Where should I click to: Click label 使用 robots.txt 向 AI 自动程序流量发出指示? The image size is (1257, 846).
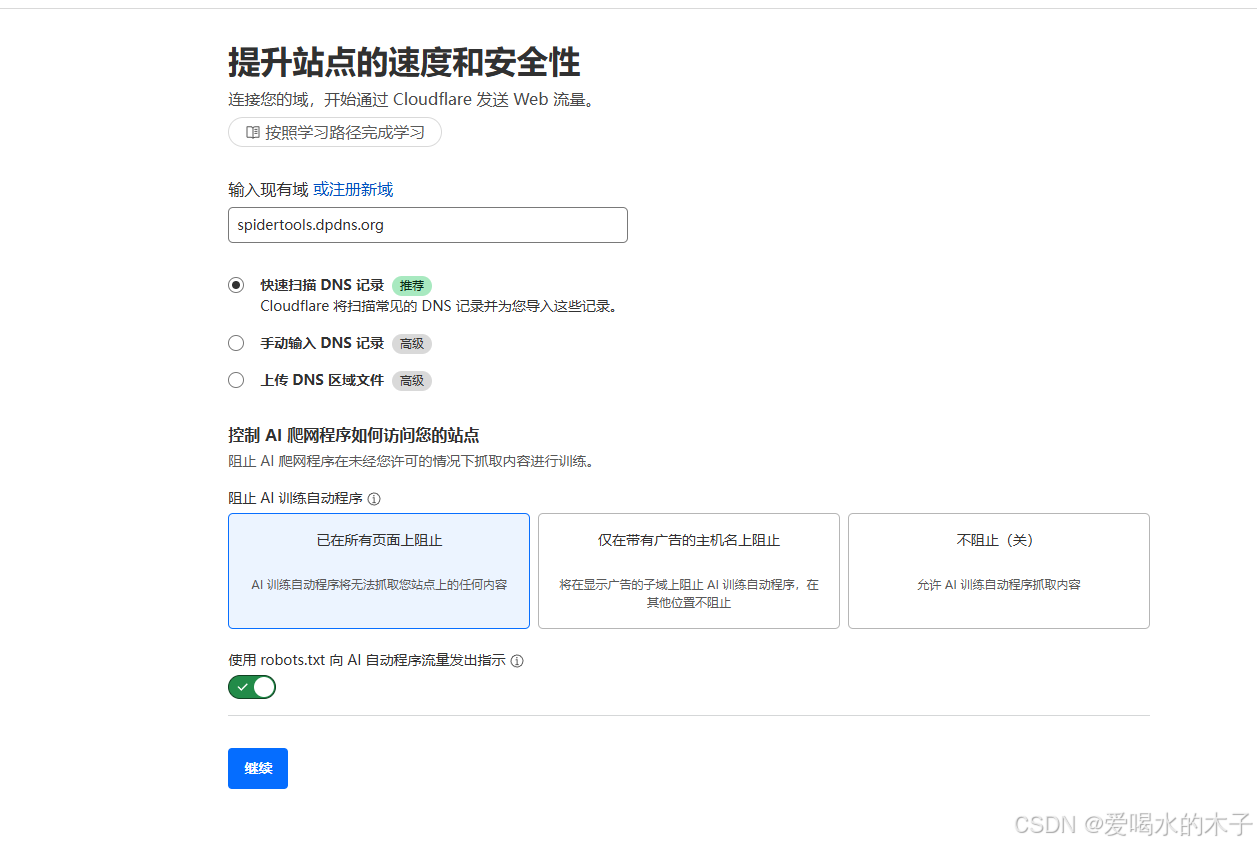pyautogui.click(x=366, y=661)
